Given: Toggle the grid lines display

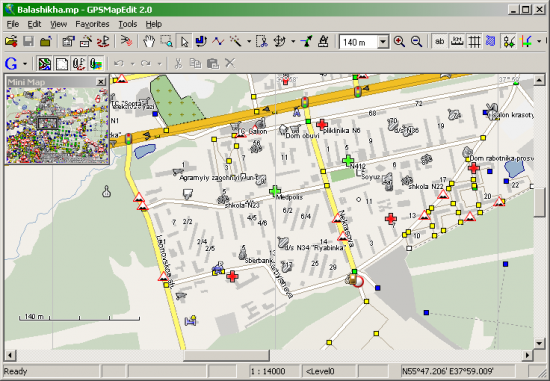Looking at the screenshot, I should pyautogui.click(x=474, y=42).
